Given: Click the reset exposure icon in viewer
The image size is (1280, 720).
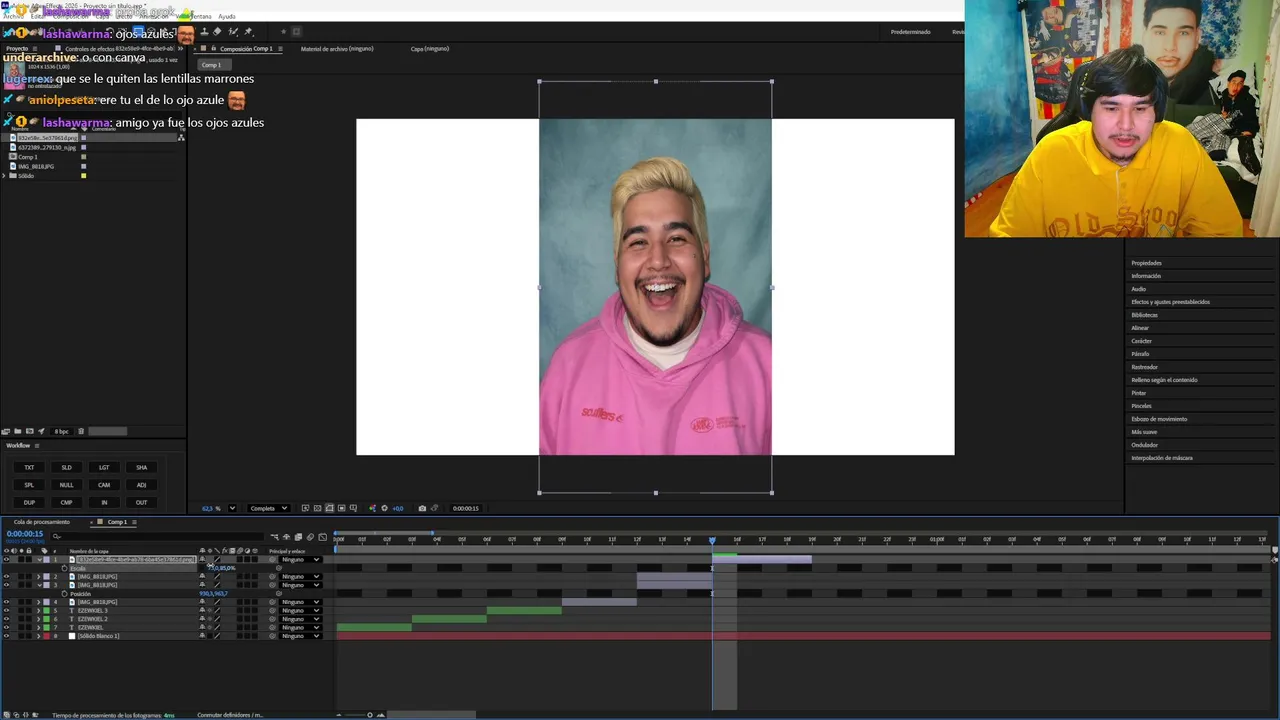Looking at the screenshot, I should pyautogui.click(x=384, y=508).
